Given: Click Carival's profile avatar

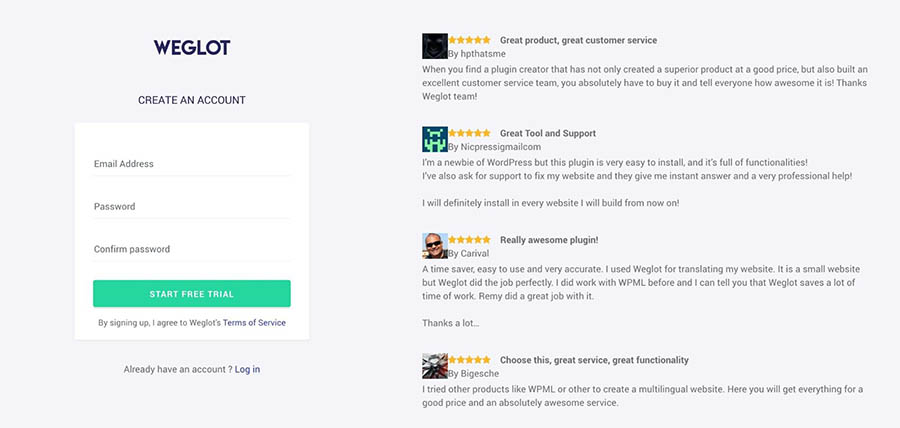Looking at the screenshot, I should (434, 246).
